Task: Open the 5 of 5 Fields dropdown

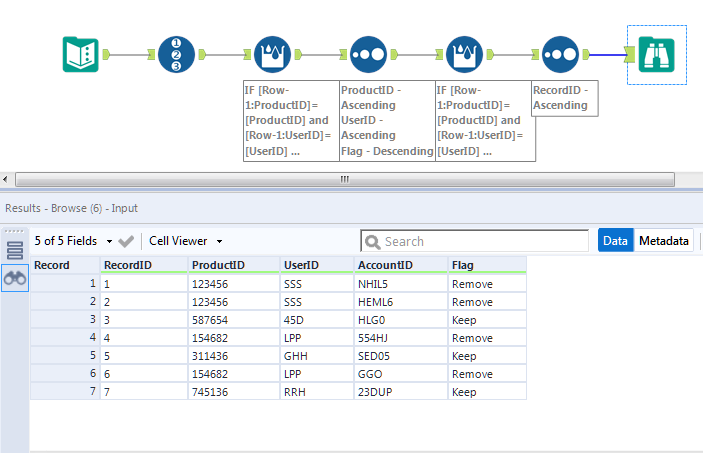Action: (x=73, y=241)
